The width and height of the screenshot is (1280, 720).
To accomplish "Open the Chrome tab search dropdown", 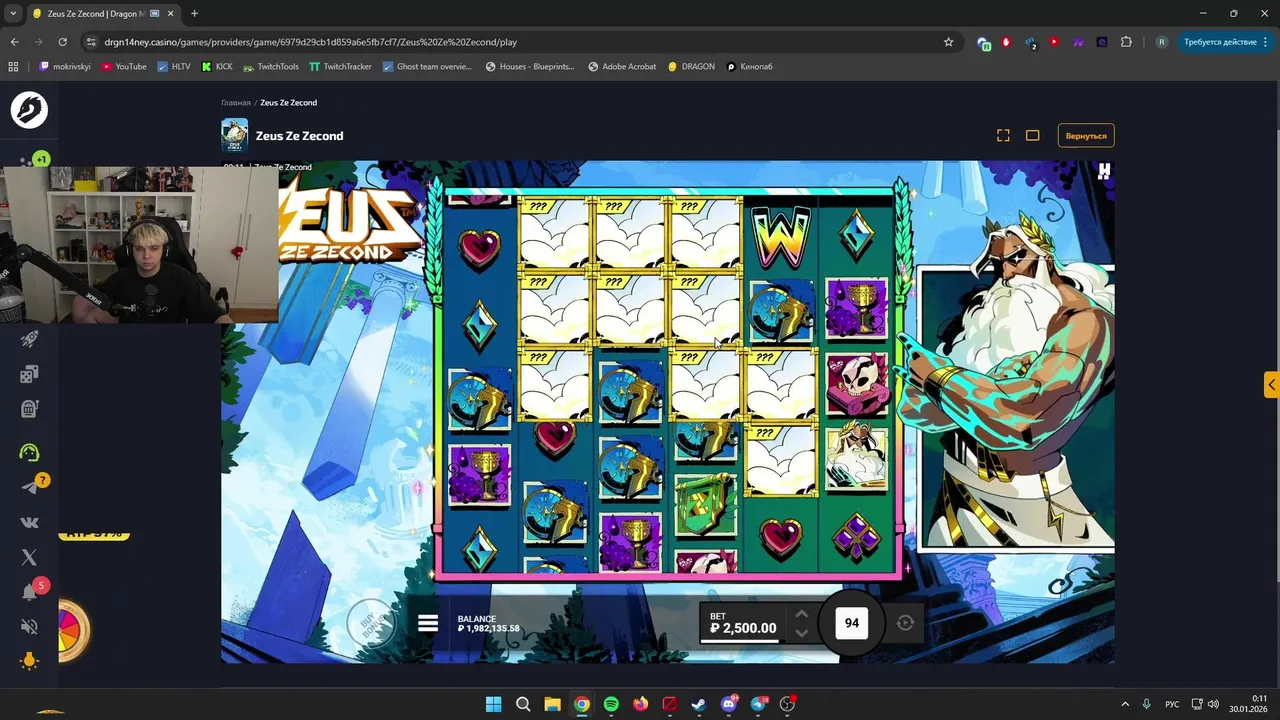I will tap(13, 13).
